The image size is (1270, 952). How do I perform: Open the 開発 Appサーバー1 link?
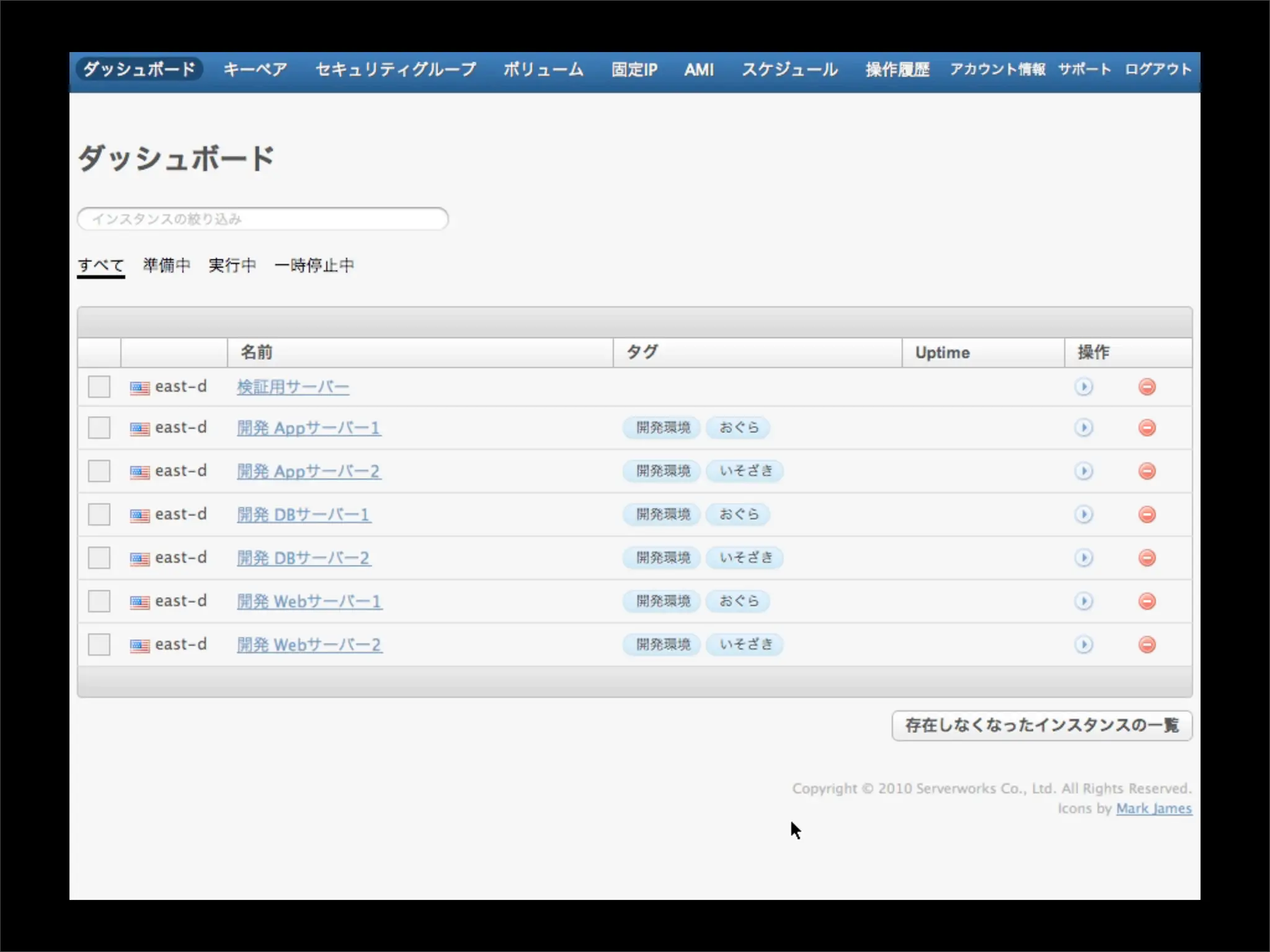(x=308, y=428)
